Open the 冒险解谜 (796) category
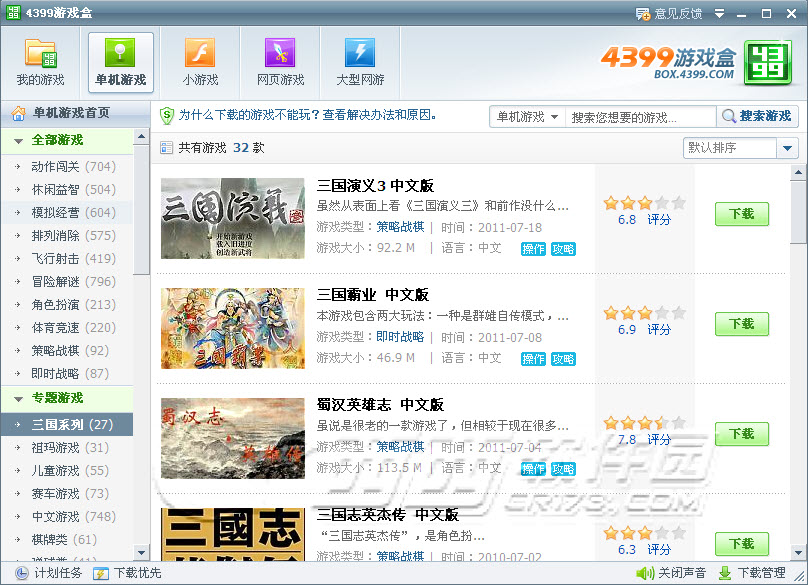The height and width of the screenshot is (585, 808). click(x=67, y=281)
